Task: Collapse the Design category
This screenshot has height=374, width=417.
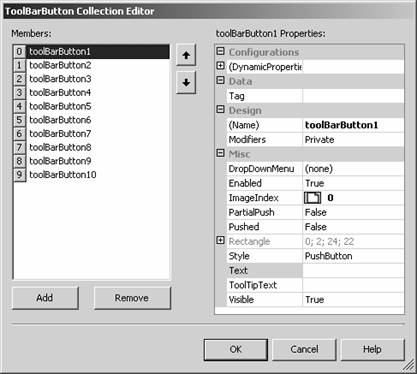Action: point(220,109)
